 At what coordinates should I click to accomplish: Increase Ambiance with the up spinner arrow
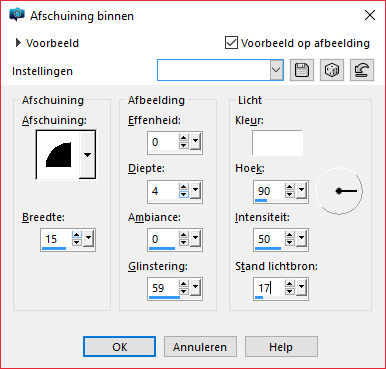[184, 235]
